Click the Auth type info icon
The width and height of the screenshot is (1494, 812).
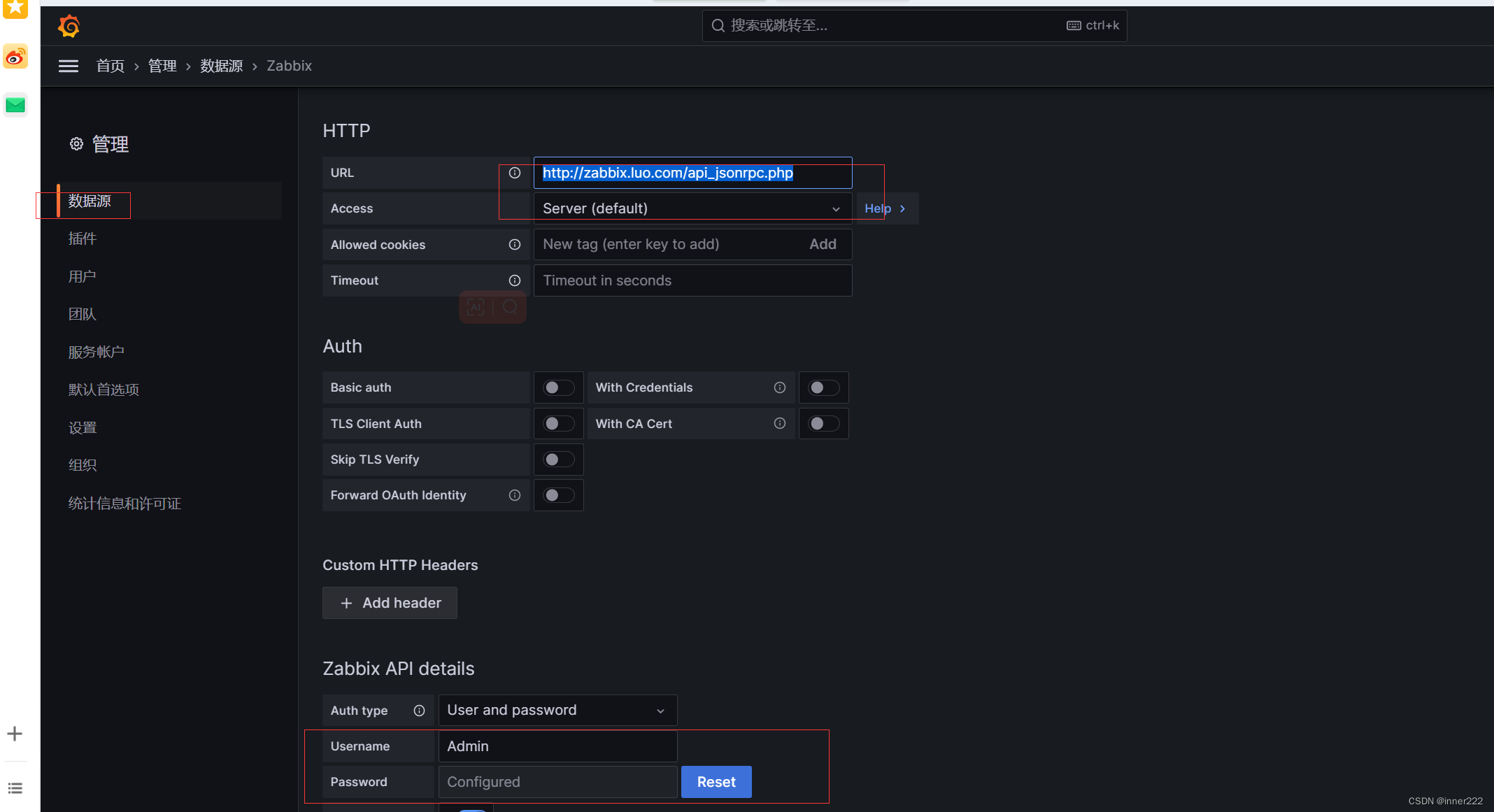coord(419,711)
